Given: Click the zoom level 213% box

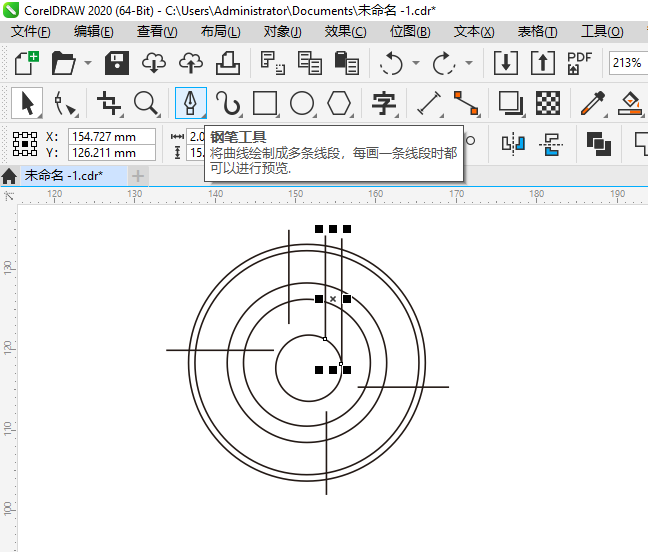Looking at the screenshot, I should [x=627, y=63].
